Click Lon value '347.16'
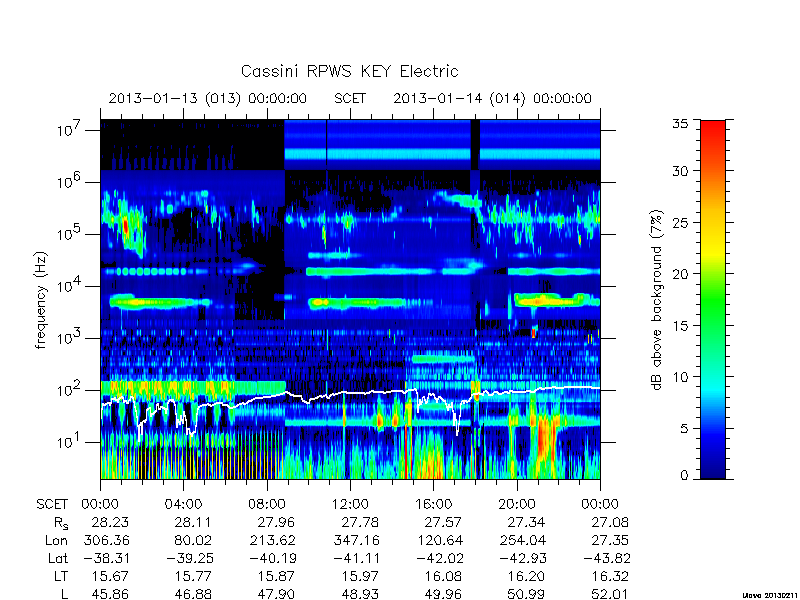The image size is (800, 600). pyautogui.click(x=356, y=540)
